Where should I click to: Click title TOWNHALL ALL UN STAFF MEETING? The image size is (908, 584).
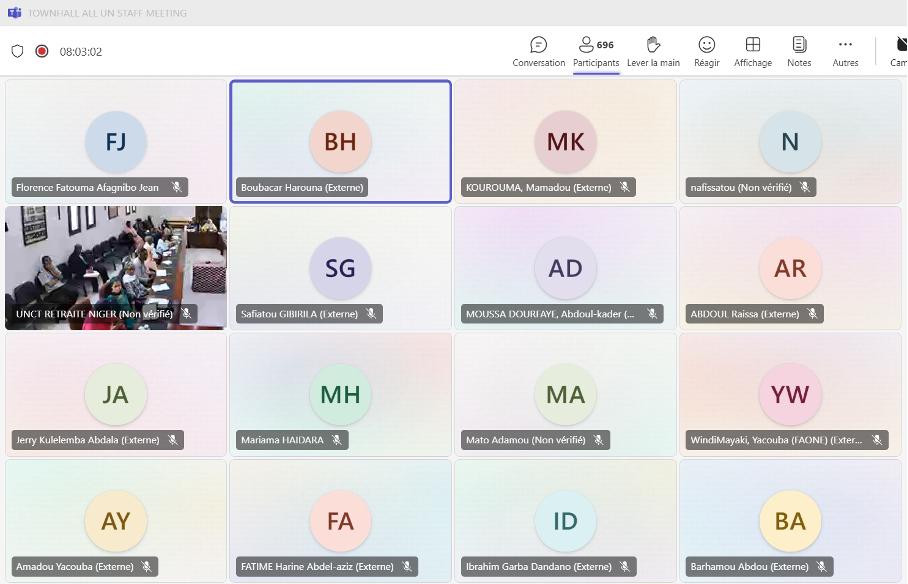107,13
